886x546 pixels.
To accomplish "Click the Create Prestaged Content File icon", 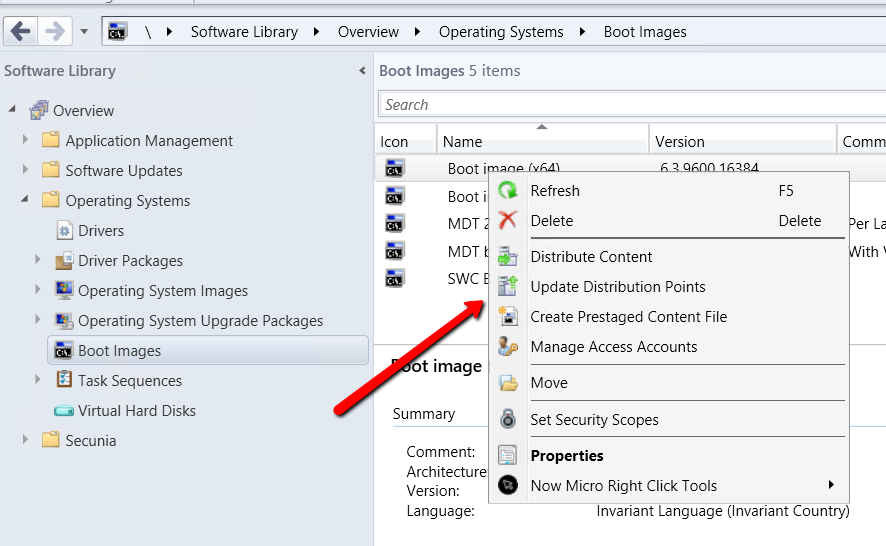I will [508, 317].
